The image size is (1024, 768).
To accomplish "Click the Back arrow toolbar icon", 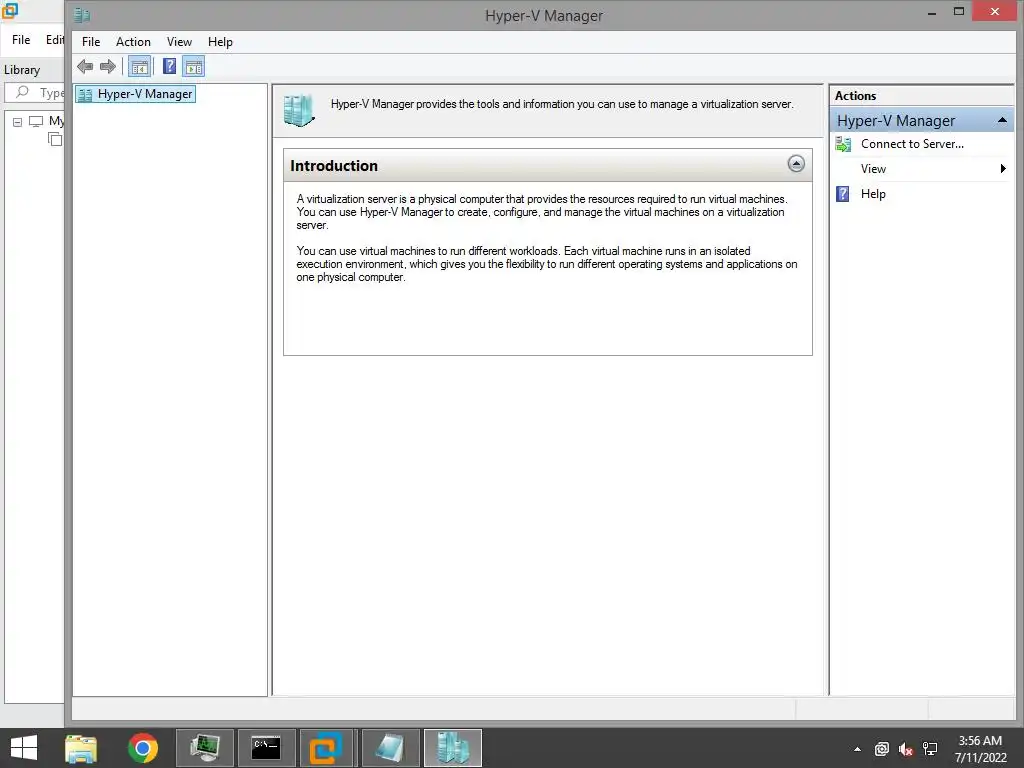I will [x=85, y=66].
